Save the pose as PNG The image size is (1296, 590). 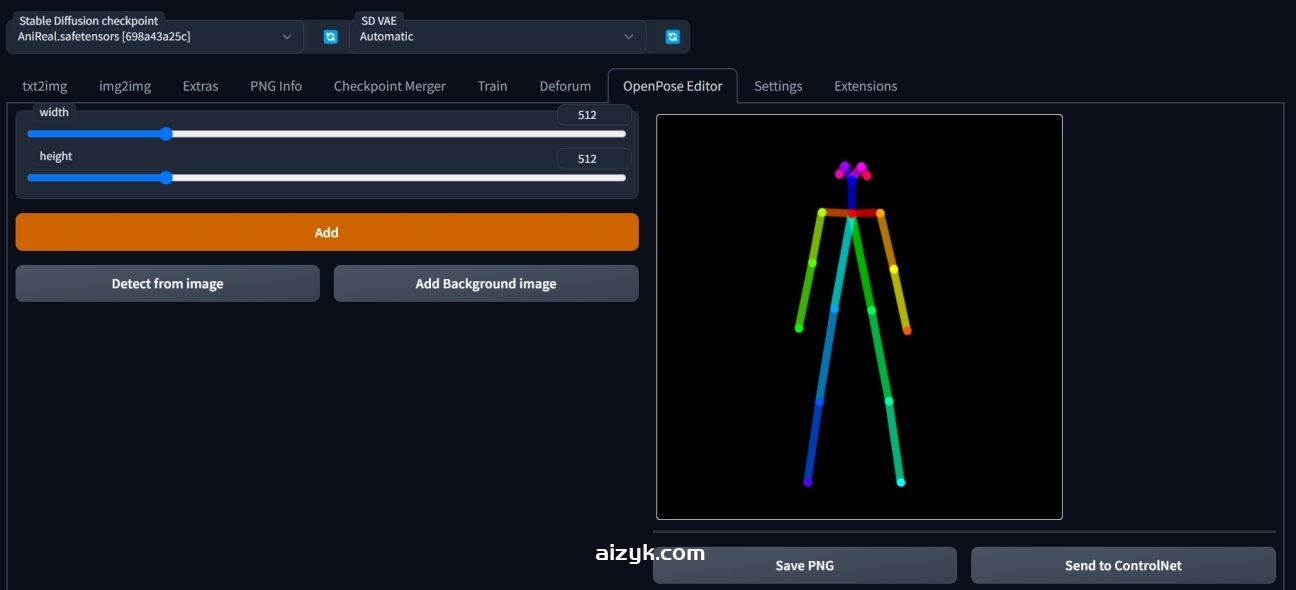click(805, 565)
